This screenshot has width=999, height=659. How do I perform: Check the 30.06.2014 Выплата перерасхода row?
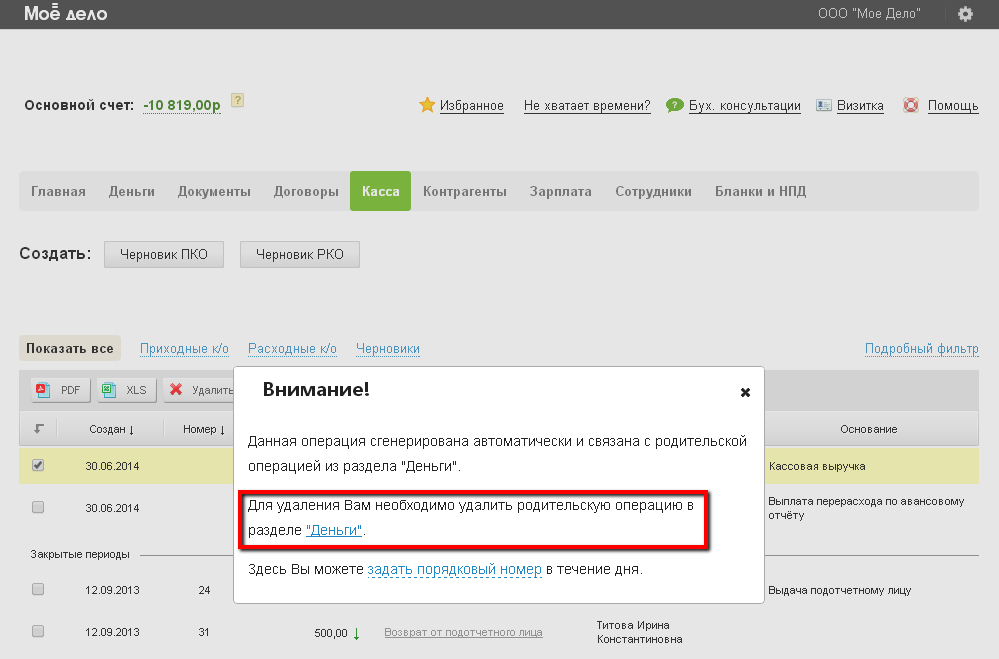38,507
